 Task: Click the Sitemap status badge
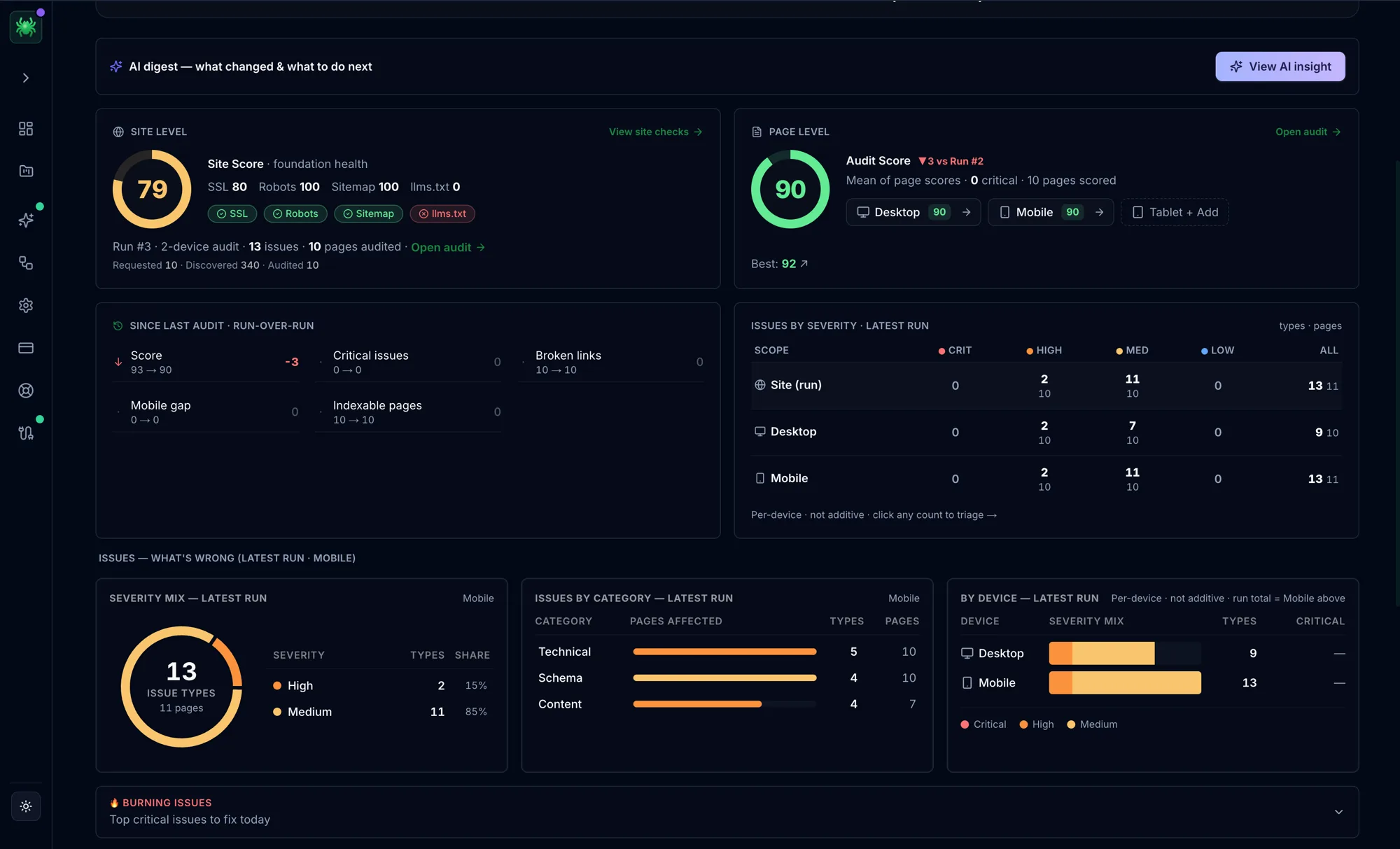click(x=368, y=213)
